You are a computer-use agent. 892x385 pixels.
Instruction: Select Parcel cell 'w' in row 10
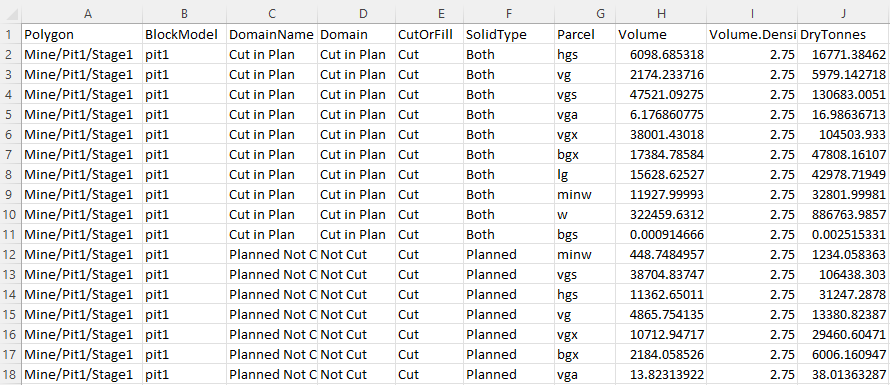pyautogui.click(x=585, y=214)
